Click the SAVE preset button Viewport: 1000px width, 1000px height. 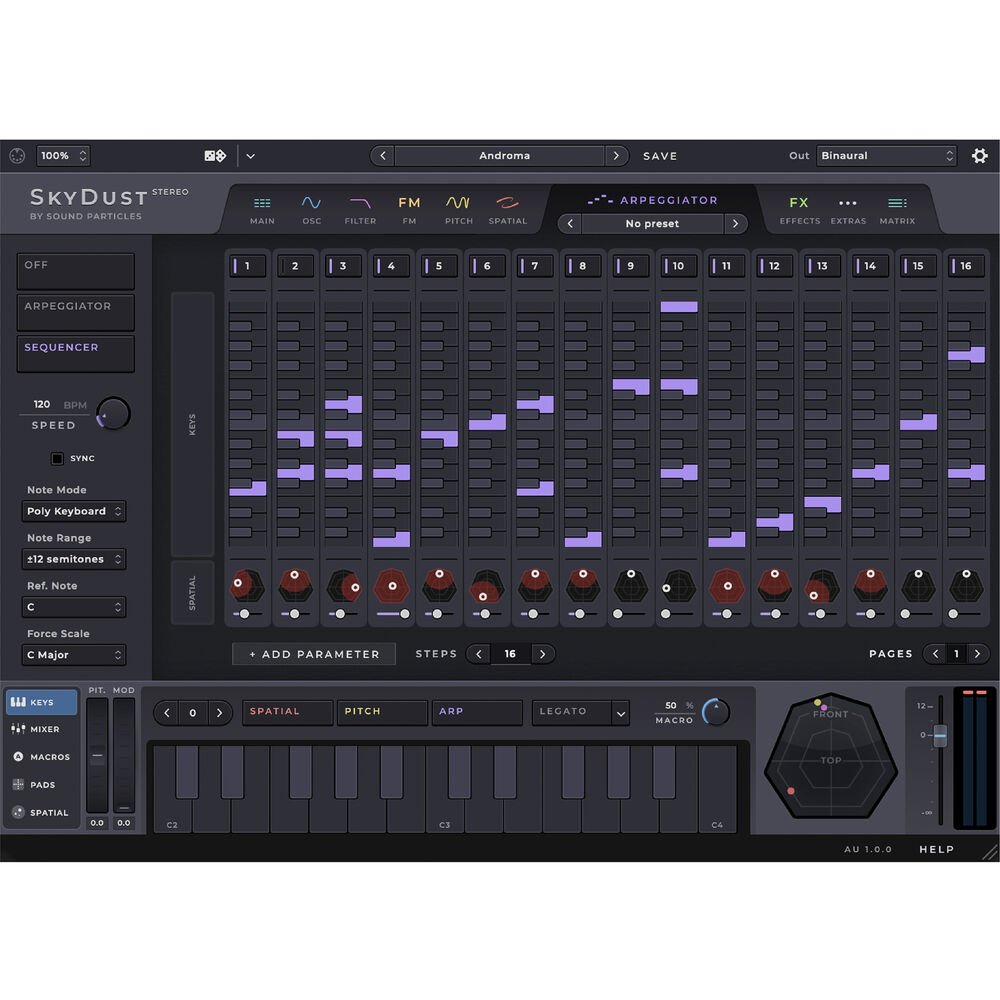click(660, 156)
